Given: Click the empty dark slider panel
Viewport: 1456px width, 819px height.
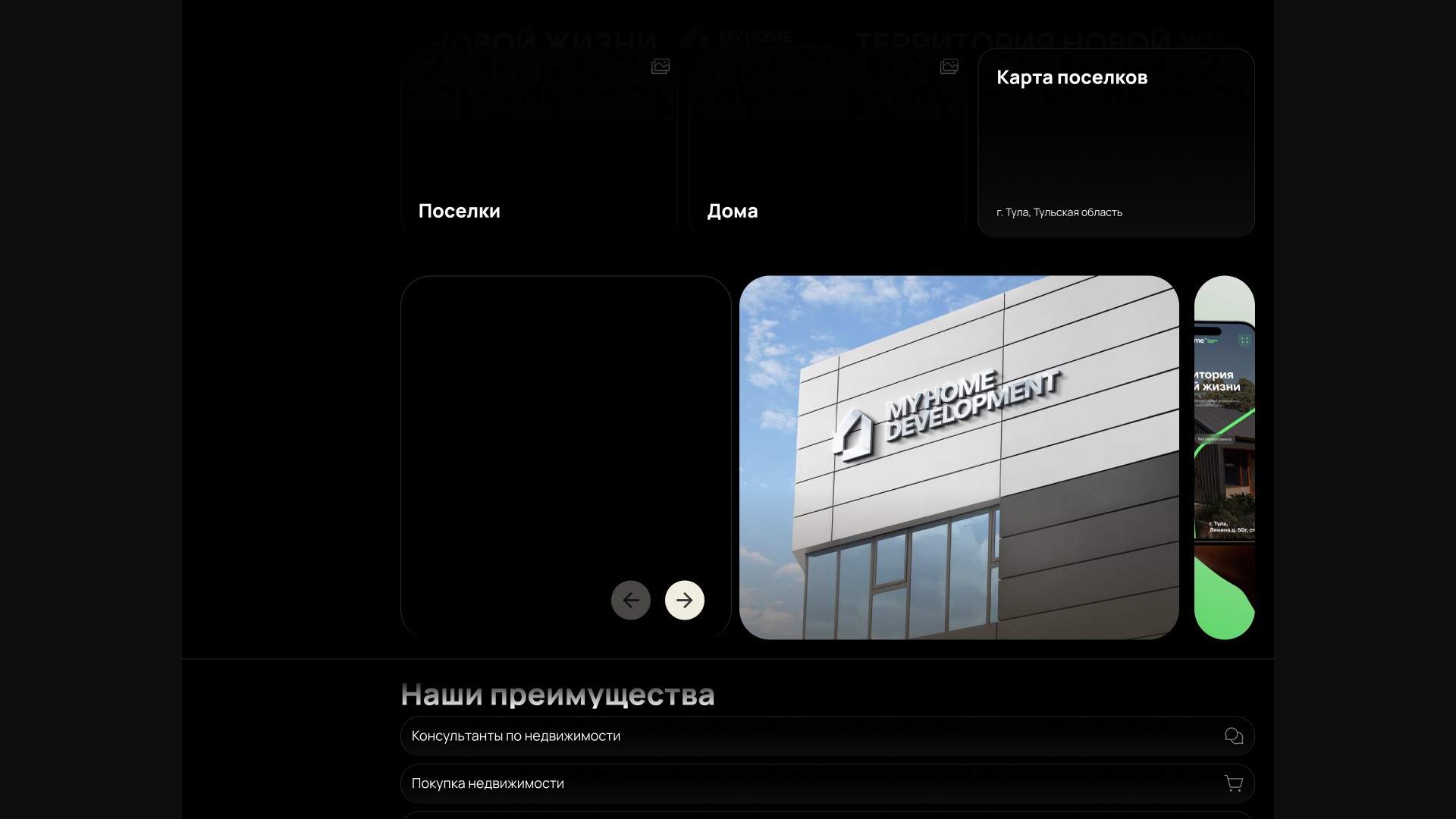Looking at the screenshot, I should point(531,425).
